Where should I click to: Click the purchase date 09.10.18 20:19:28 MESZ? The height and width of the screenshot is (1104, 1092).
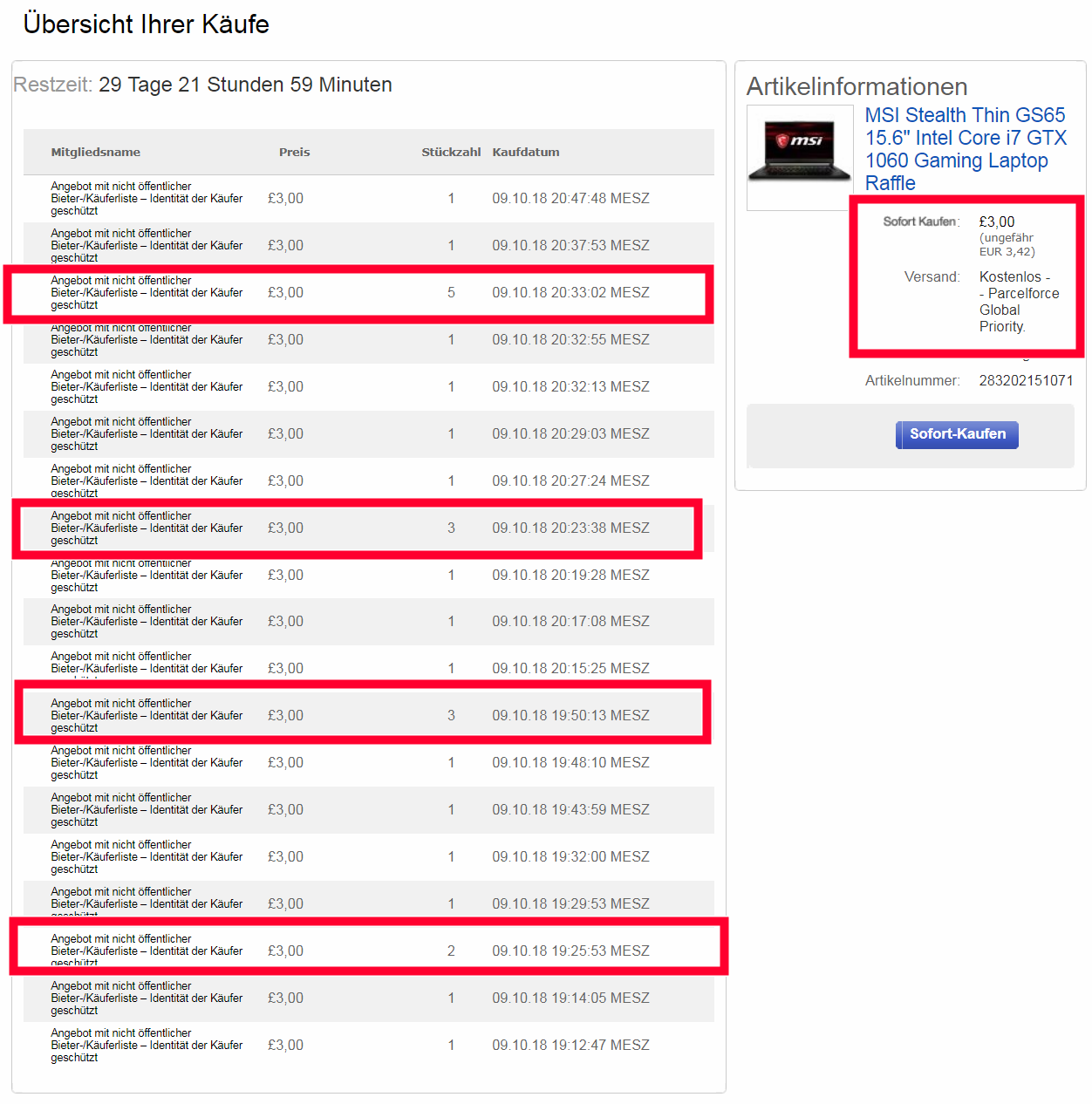[x=570, y=575]
